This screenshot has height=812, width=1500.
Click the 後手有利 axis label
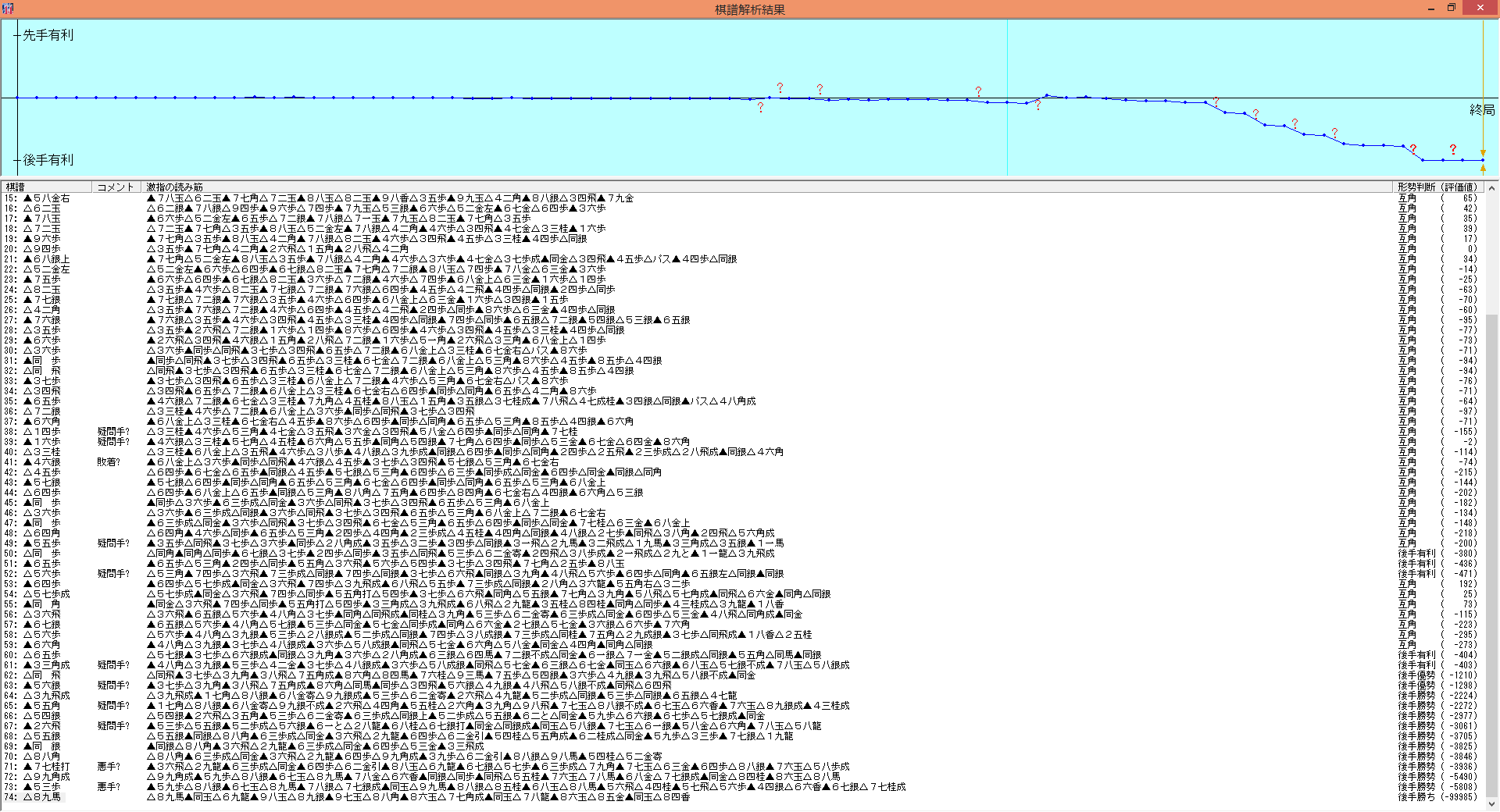point(48,160)
